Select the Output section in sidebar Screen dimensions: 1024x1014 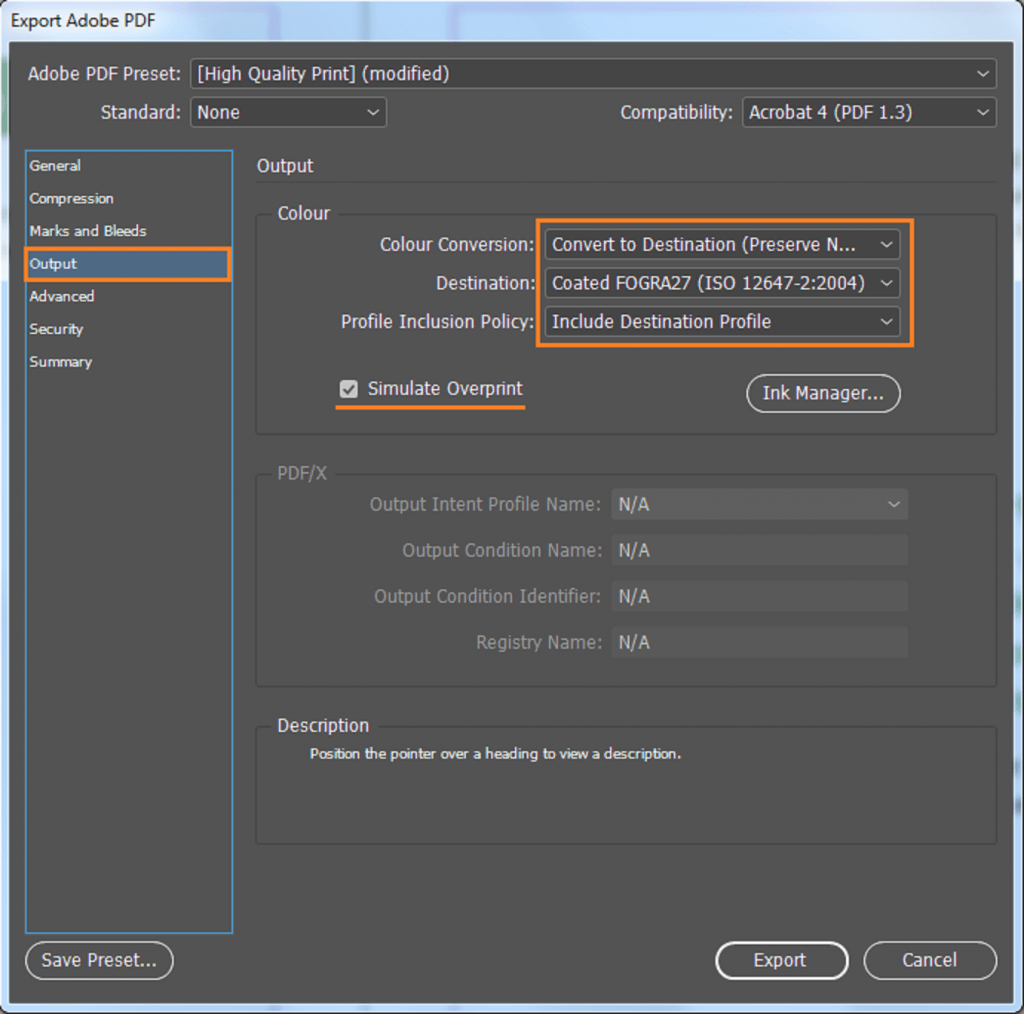click(x=128, y=264)
